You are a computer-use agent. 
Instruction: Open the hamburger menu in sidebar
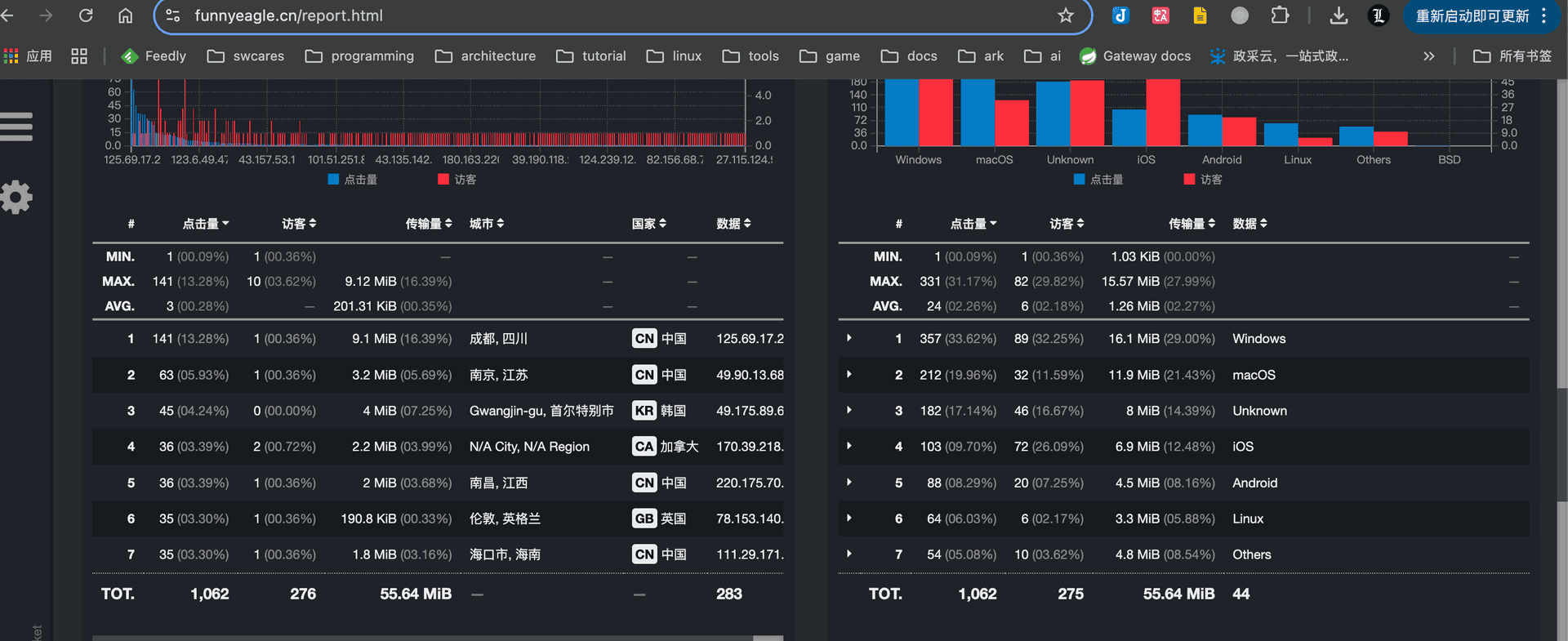(16, 127)
